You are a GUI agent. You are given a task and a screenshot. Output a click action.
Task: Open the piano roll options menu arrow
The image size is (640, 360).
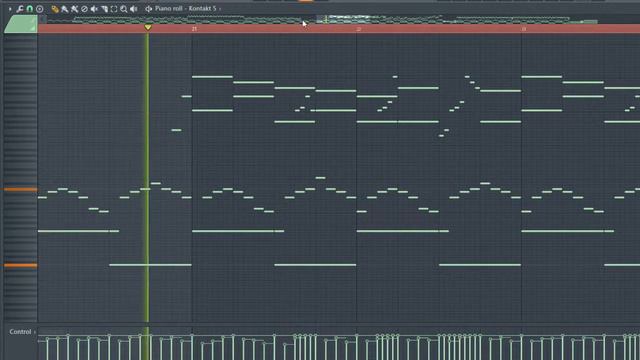[x=10, y=9]
